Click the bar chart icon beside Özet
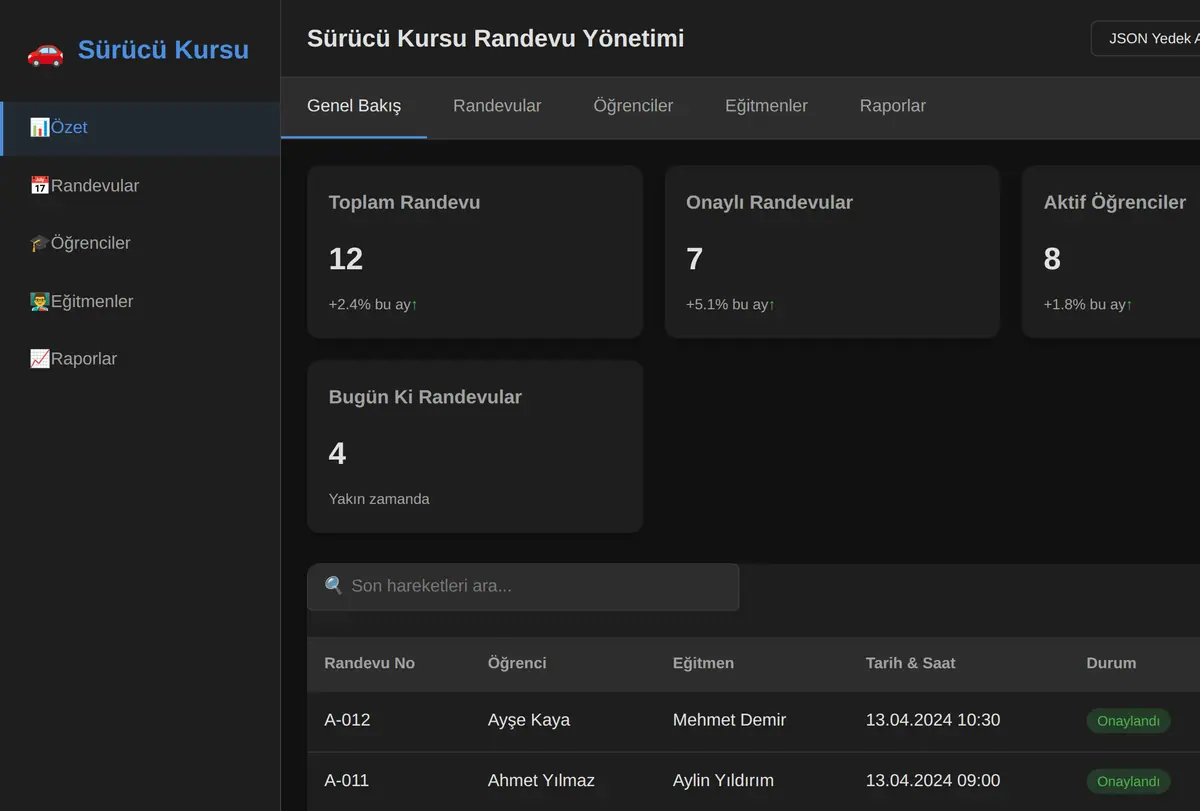 pos(40,128)
